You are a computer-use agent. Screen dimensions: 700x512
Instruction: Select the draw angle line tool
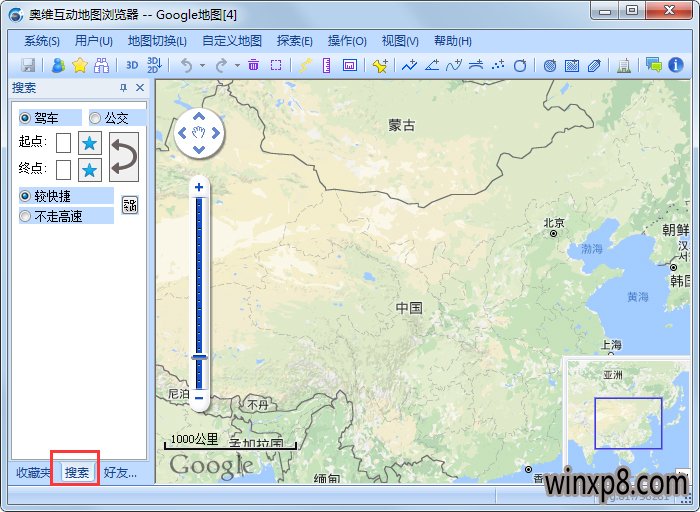coord(432,65)
